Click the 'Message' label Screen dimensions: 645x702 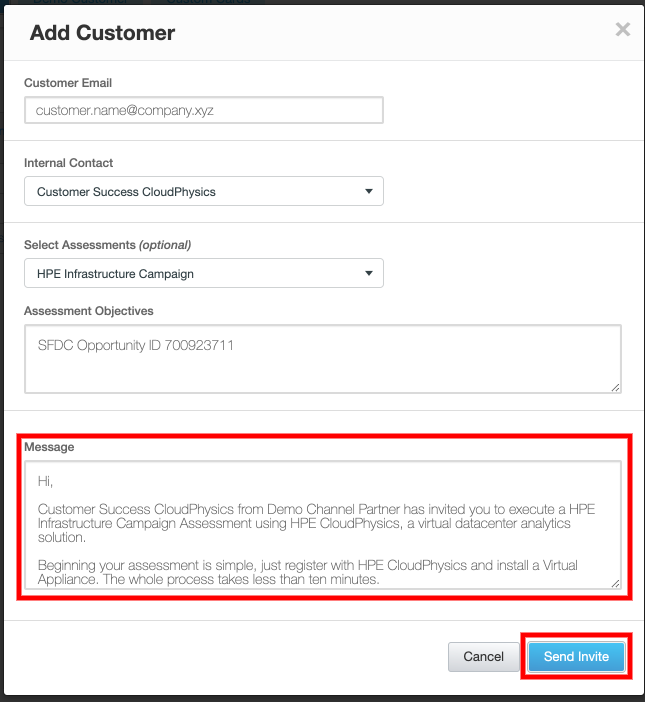(x=49, y=447)
